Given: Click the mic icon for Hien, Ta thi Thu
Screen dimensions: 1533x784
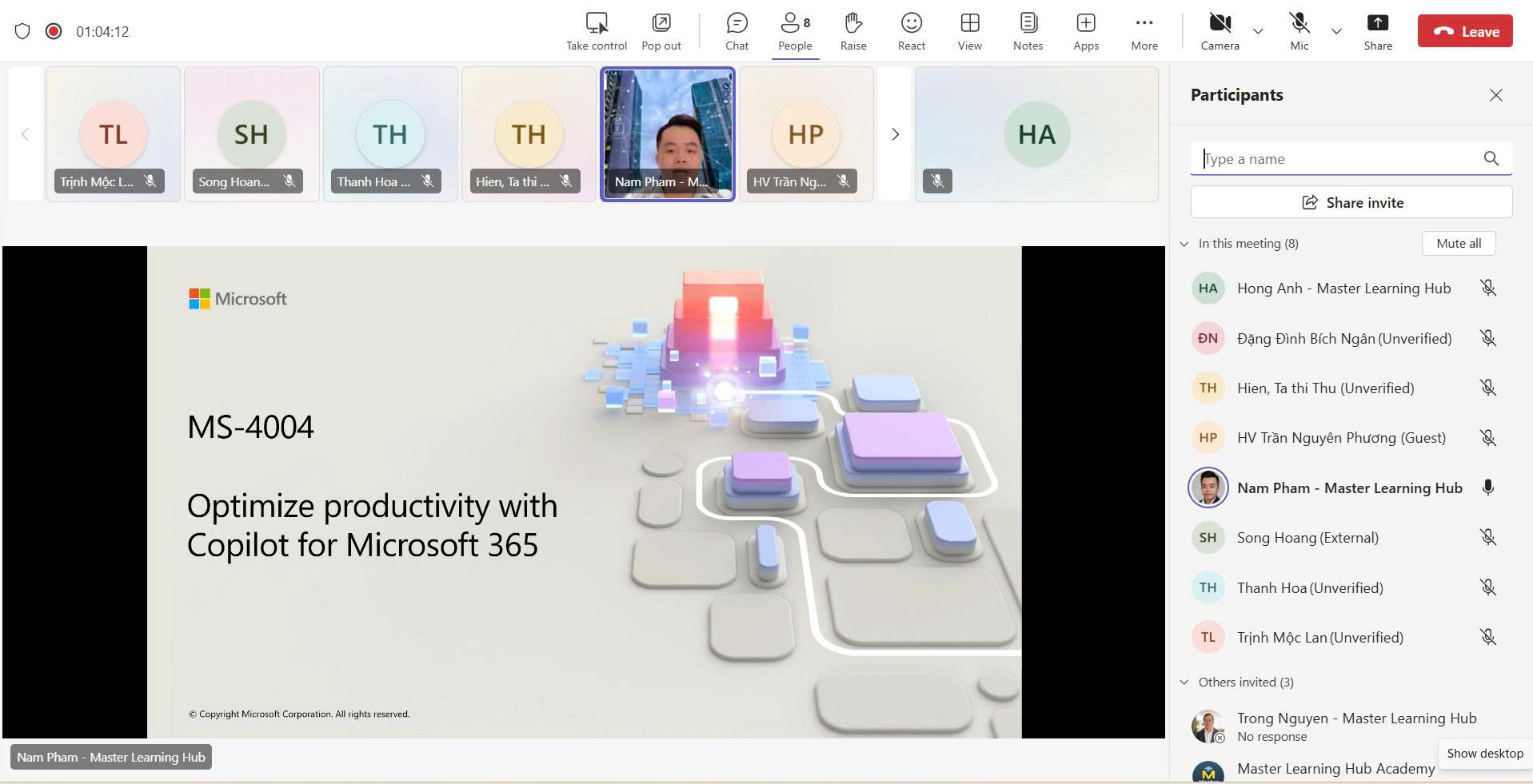Looking at the screenshot, I should tap(1488, 388).
